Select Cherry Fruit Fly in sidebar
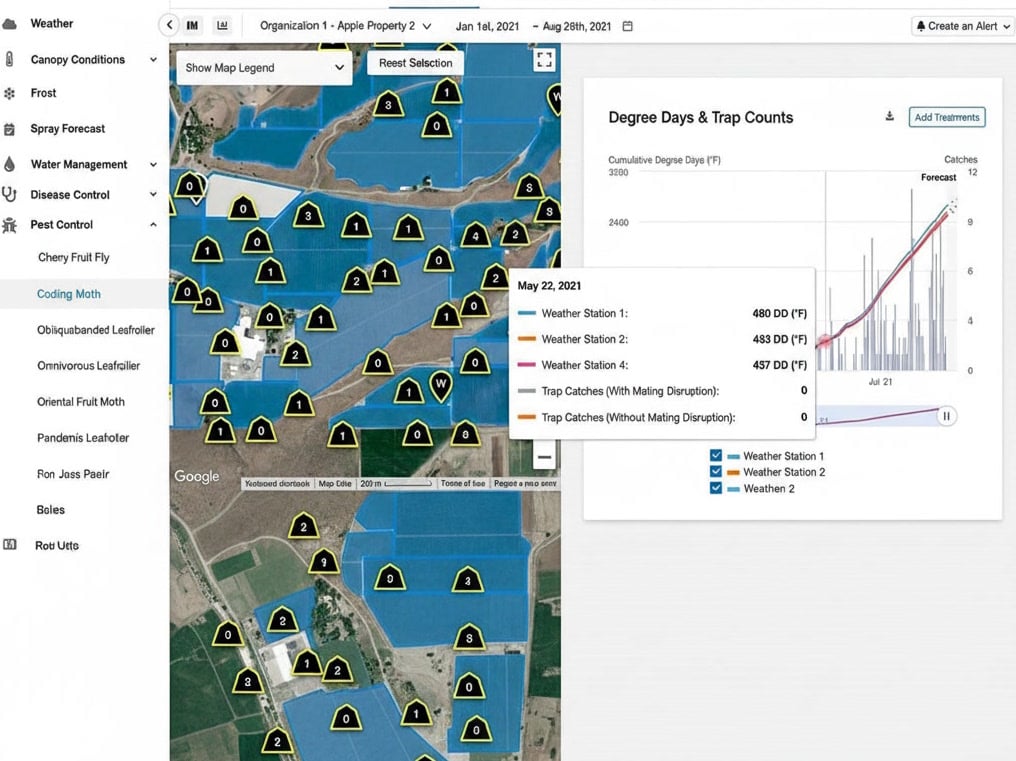This screenshot has width=1016, height=761. pos(74,257)
